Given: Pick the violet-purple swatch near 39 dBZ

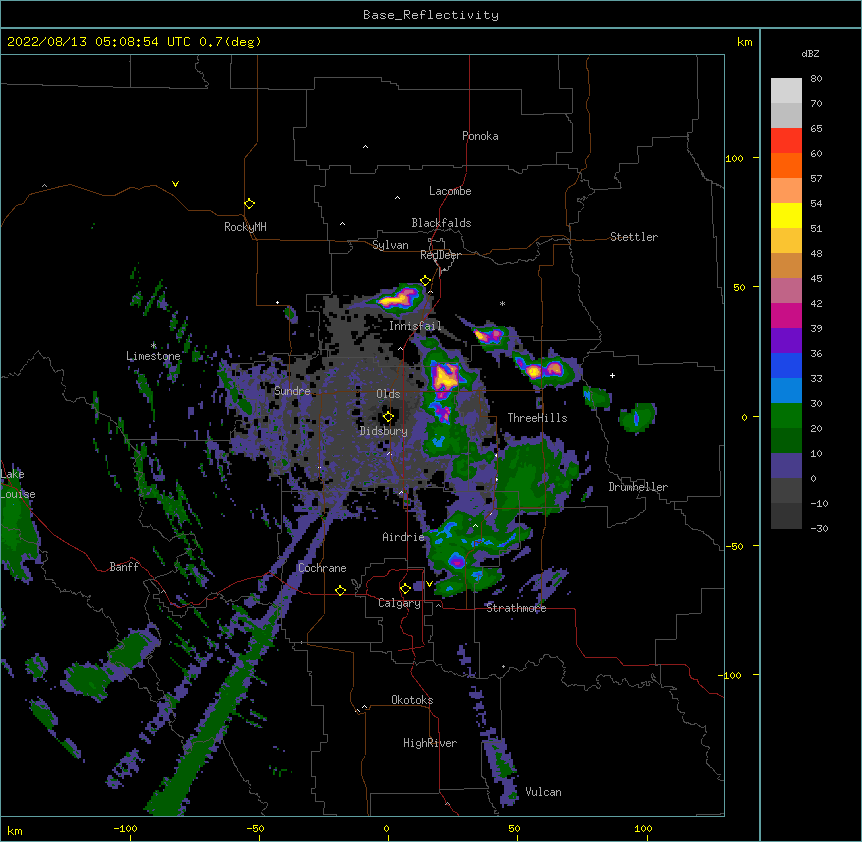Looking at the screenshot, I should 786,341.
